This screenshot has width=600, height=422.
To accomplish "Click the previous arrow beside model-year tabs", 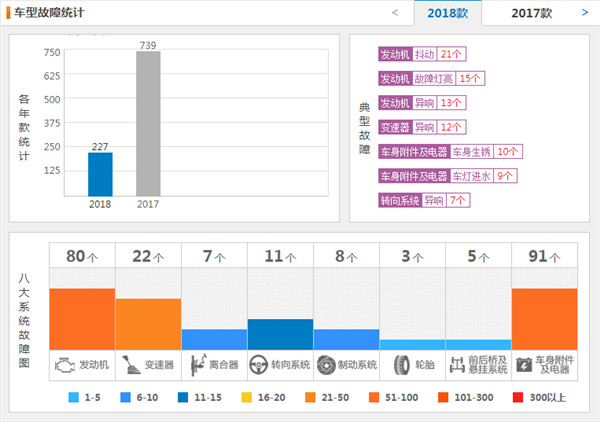I will [395, 13].
